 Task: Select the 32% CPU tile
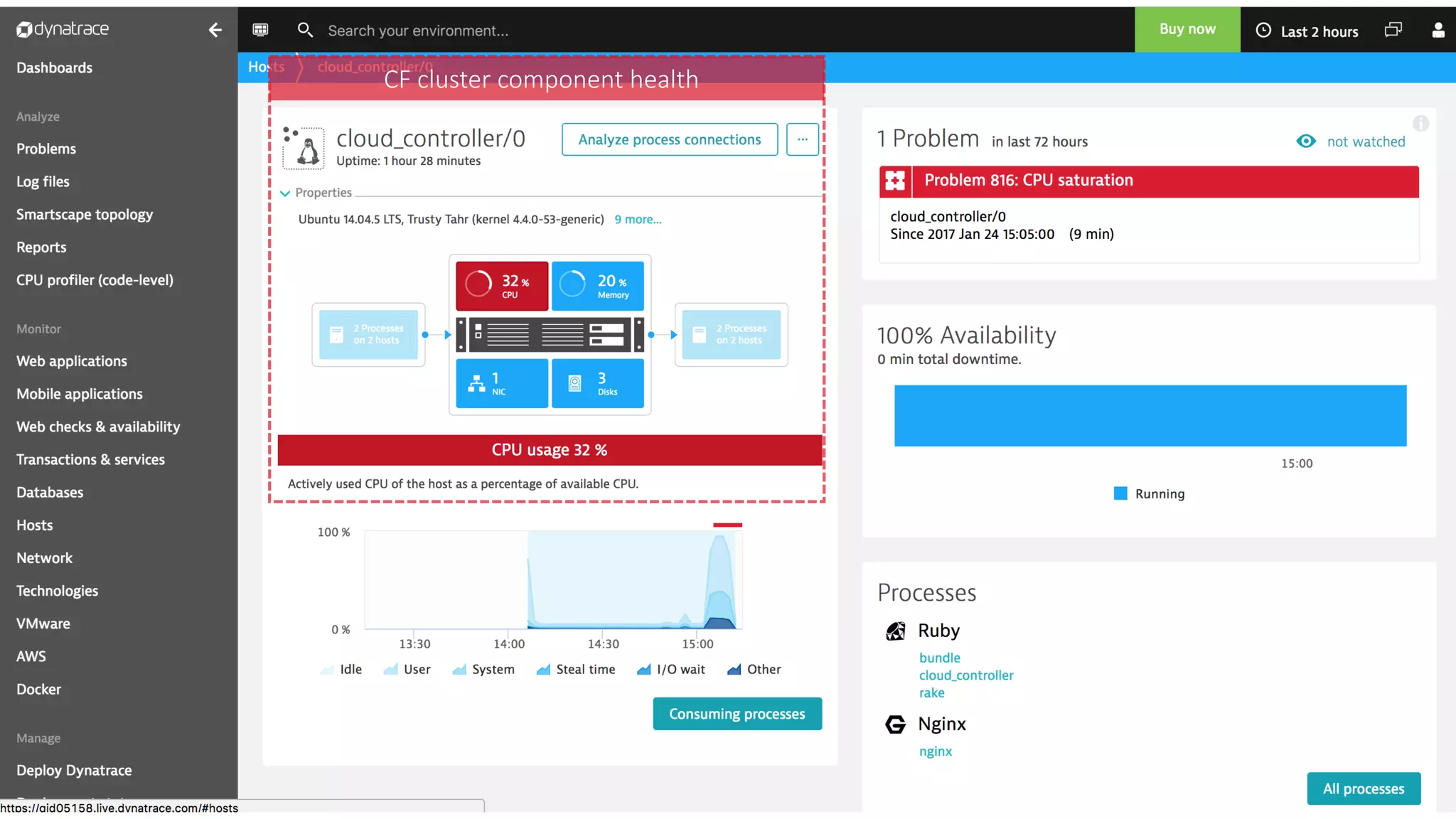502,286
